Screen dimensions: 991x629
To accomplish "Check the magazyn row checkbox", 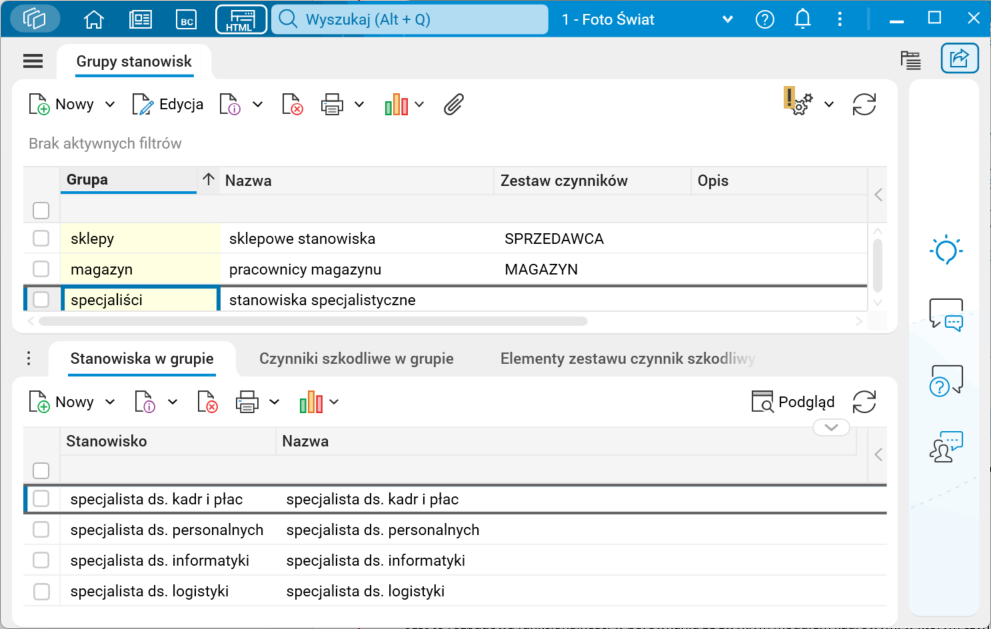I will coord(41,268).
